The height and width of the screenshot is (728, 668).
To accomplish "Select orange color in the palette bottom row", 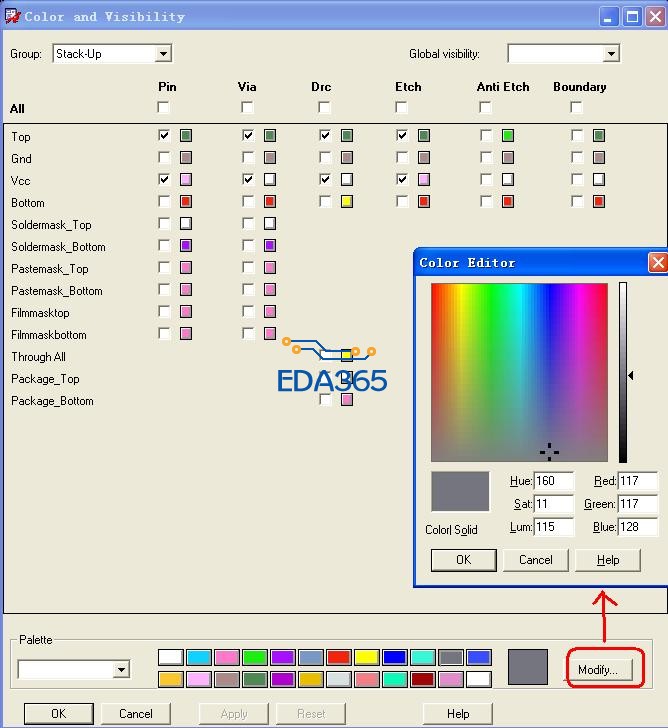I will (x=171, y=679).
